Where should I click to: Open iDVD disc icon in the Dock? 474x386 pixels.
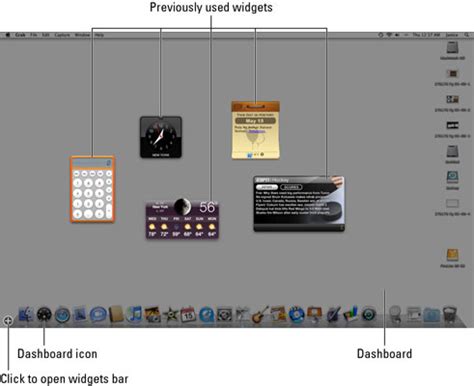(296, 314)
